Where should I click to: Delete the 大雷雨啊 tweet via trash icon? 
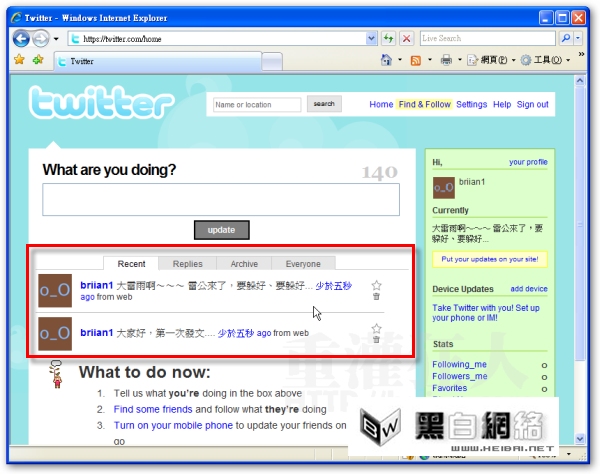[x=377, y=296]
